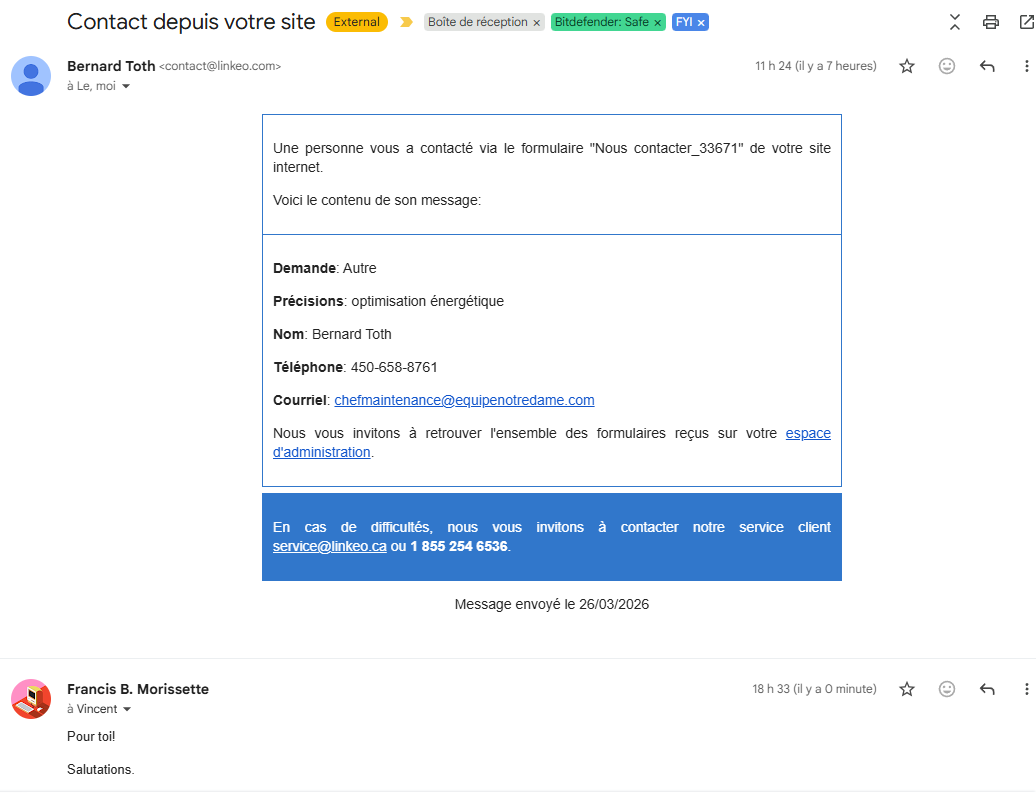Viewport: 1036px width, 793px height.
Task: Remove the "Boîte de réception" label
Action: point(536,23)
